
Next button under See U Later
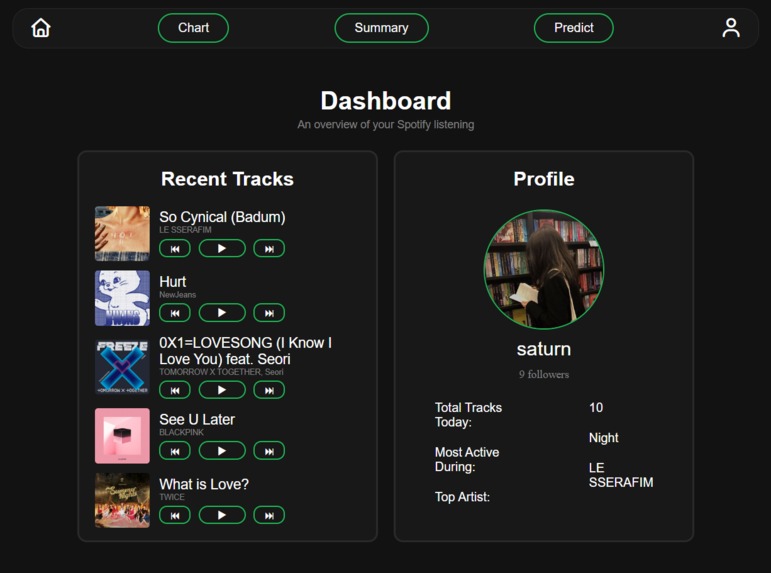pos(269,451)
